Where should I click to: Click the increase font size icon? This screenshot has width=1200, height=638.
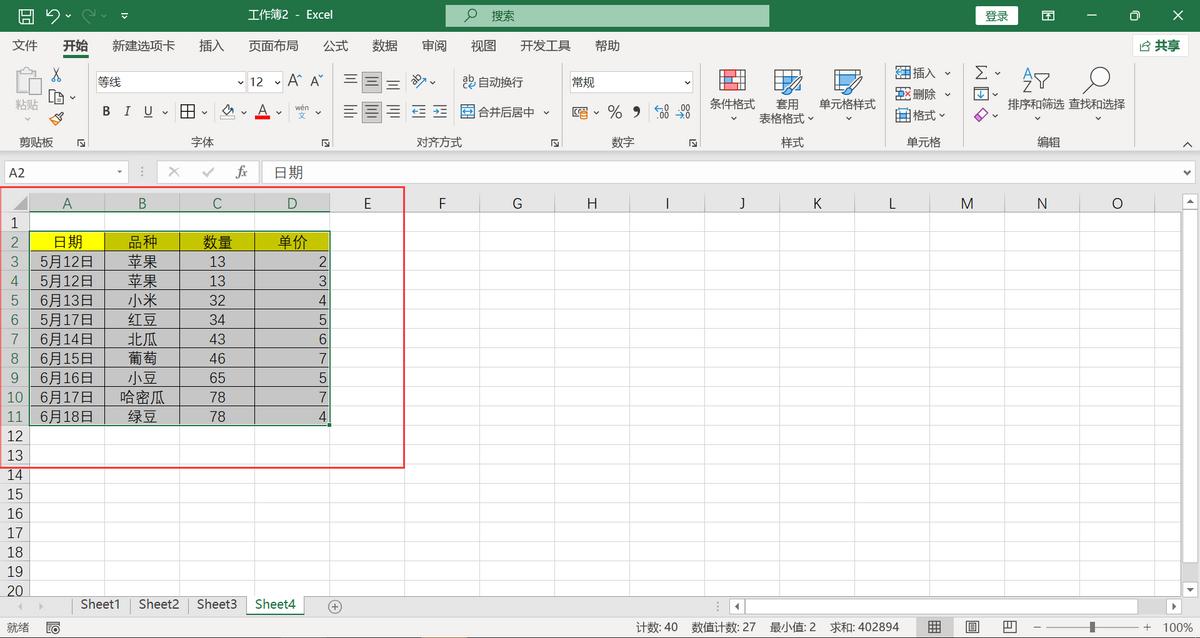(294, 81)
